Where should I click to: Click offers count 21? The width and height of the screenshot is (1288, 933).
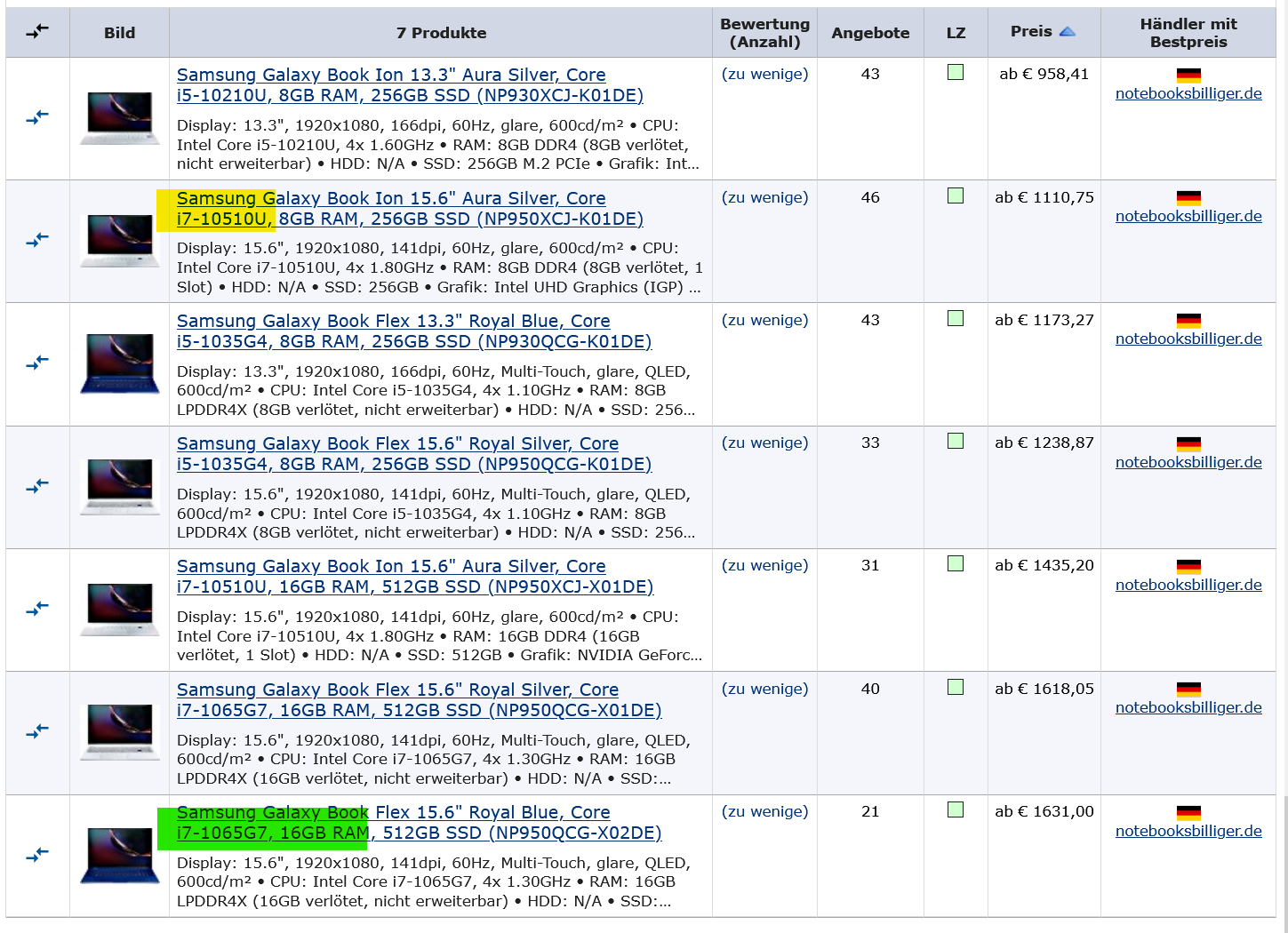pyautogui.click(x=870, y=811)
